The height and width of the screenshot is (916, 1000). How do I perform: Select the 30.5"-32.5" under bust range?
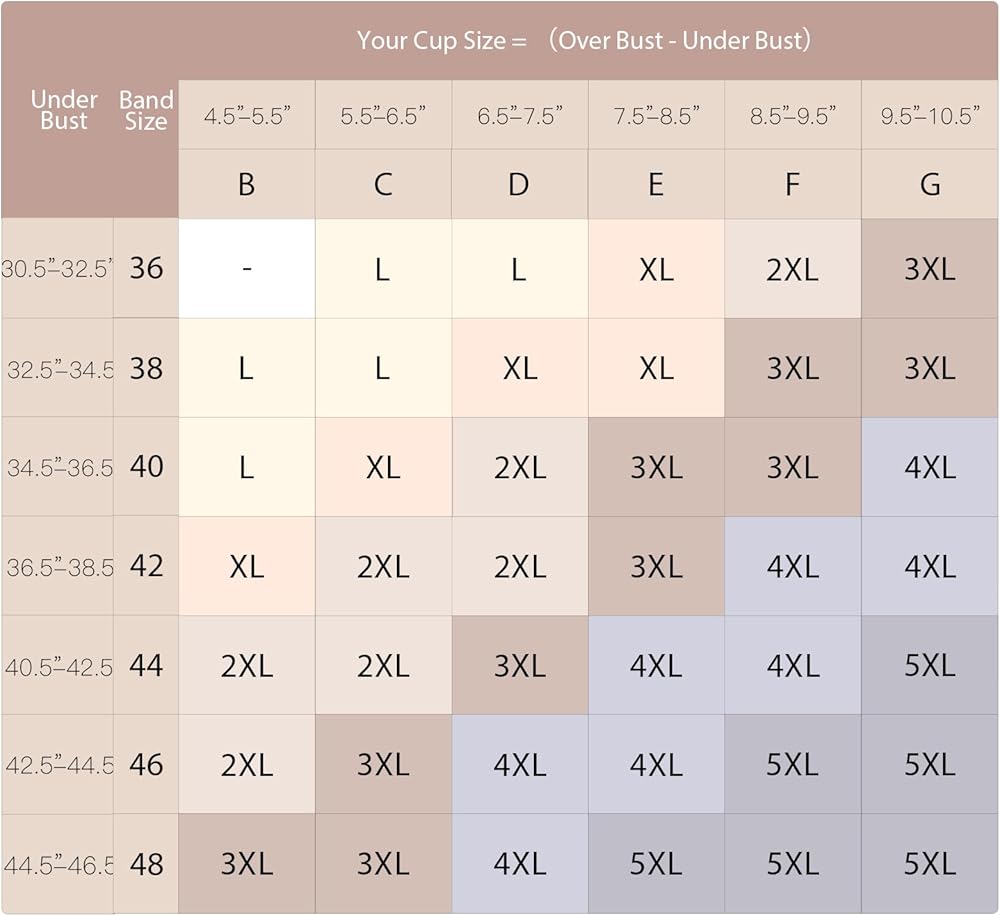pyautogui.click(x=57, y=269)
